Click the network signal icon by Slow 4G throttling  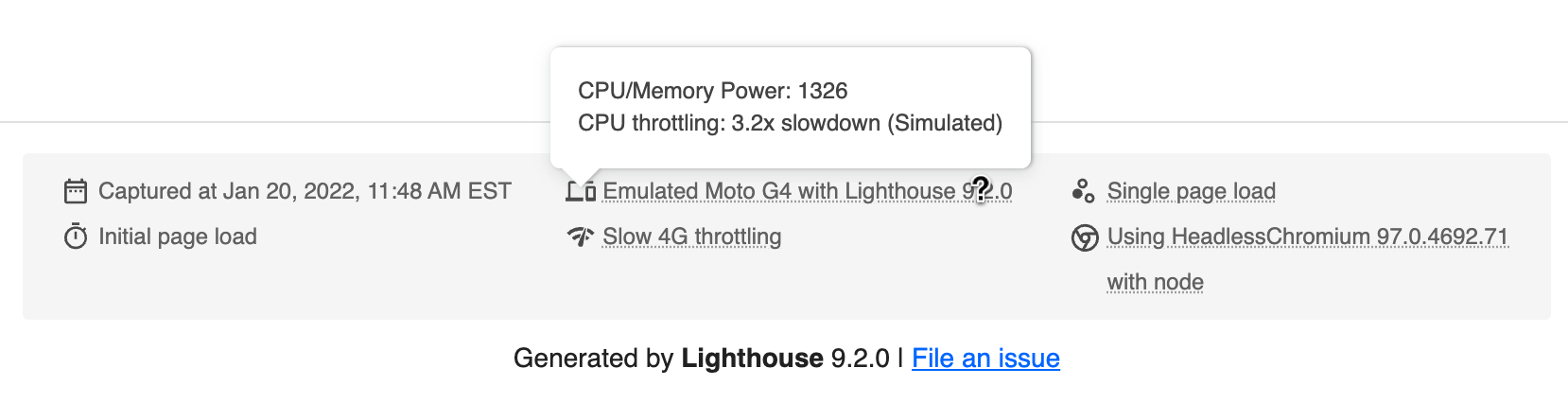pos(581,237)
